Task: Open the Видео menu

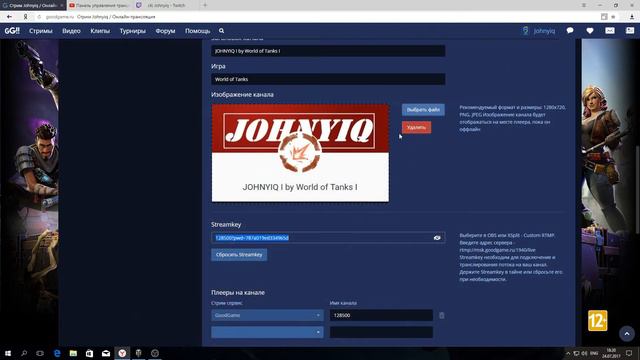Action: pos(71,31)
